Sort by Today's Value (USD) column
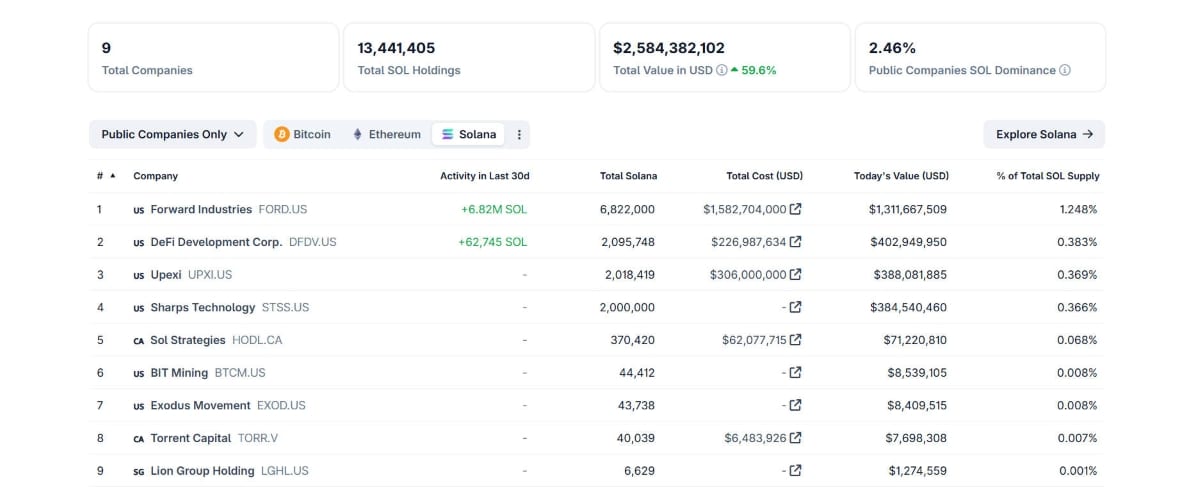 901,176
